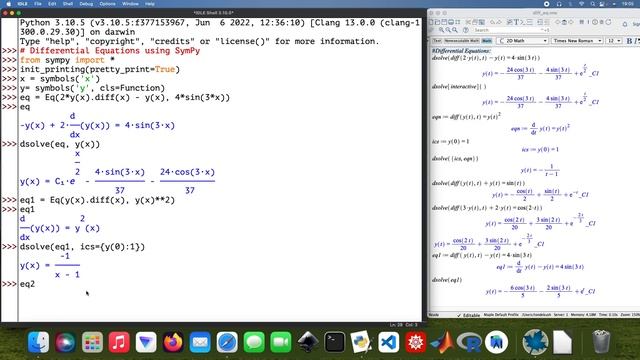Open the font size 12 dropdown
Screen dimensions: 640x360
point(614,41)
